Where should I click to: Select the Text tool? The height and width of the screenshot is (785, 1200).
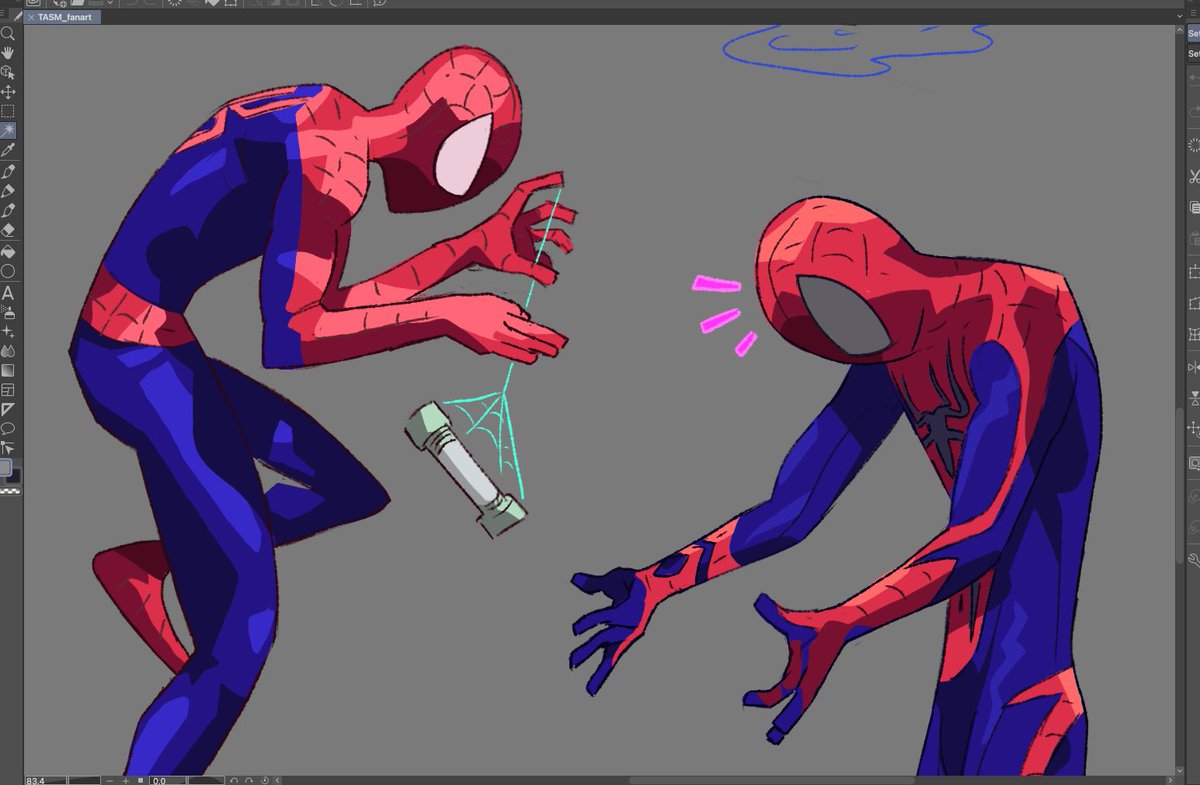pos(8,293)
